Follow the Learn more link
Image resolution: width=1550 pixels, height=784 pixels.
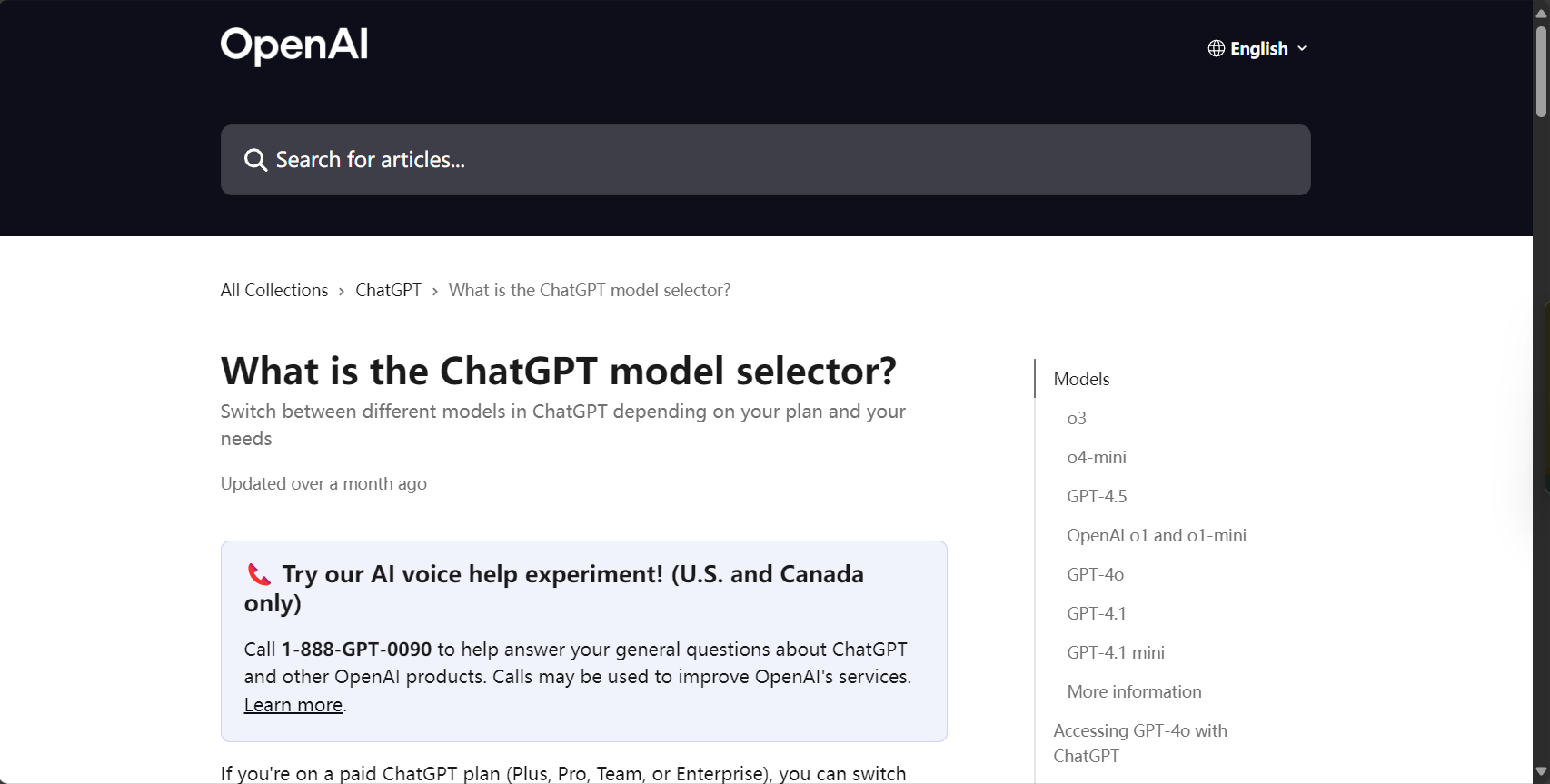[x=293, y=705]
